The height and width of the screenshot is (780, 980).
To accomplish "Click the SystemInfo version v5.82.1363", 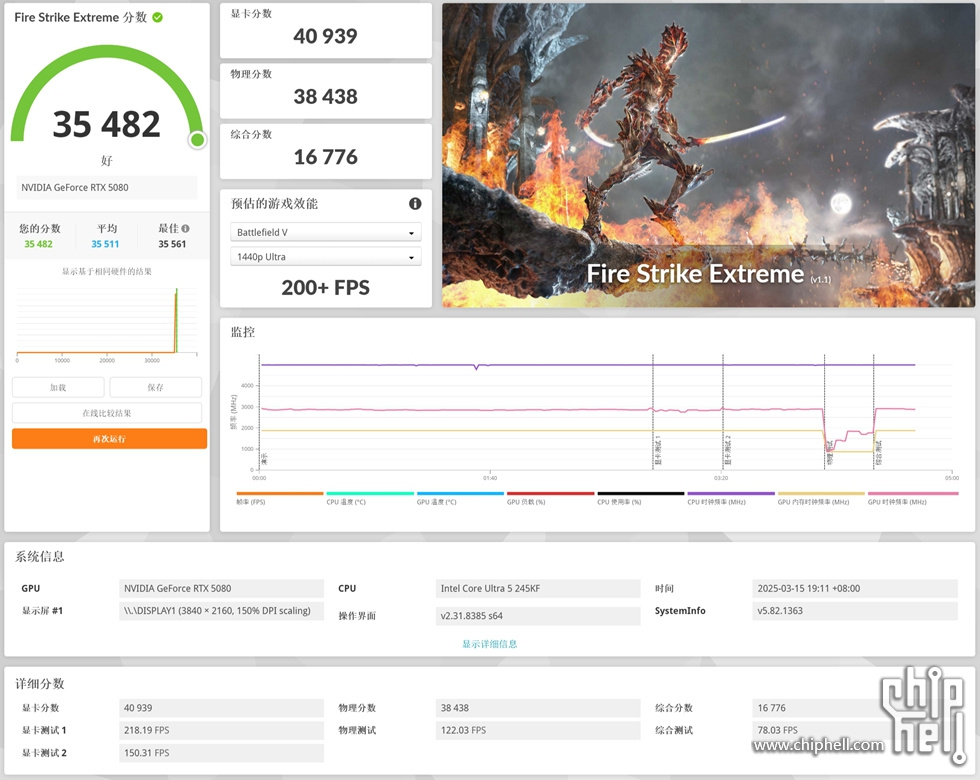I will (x=855, y=611).
